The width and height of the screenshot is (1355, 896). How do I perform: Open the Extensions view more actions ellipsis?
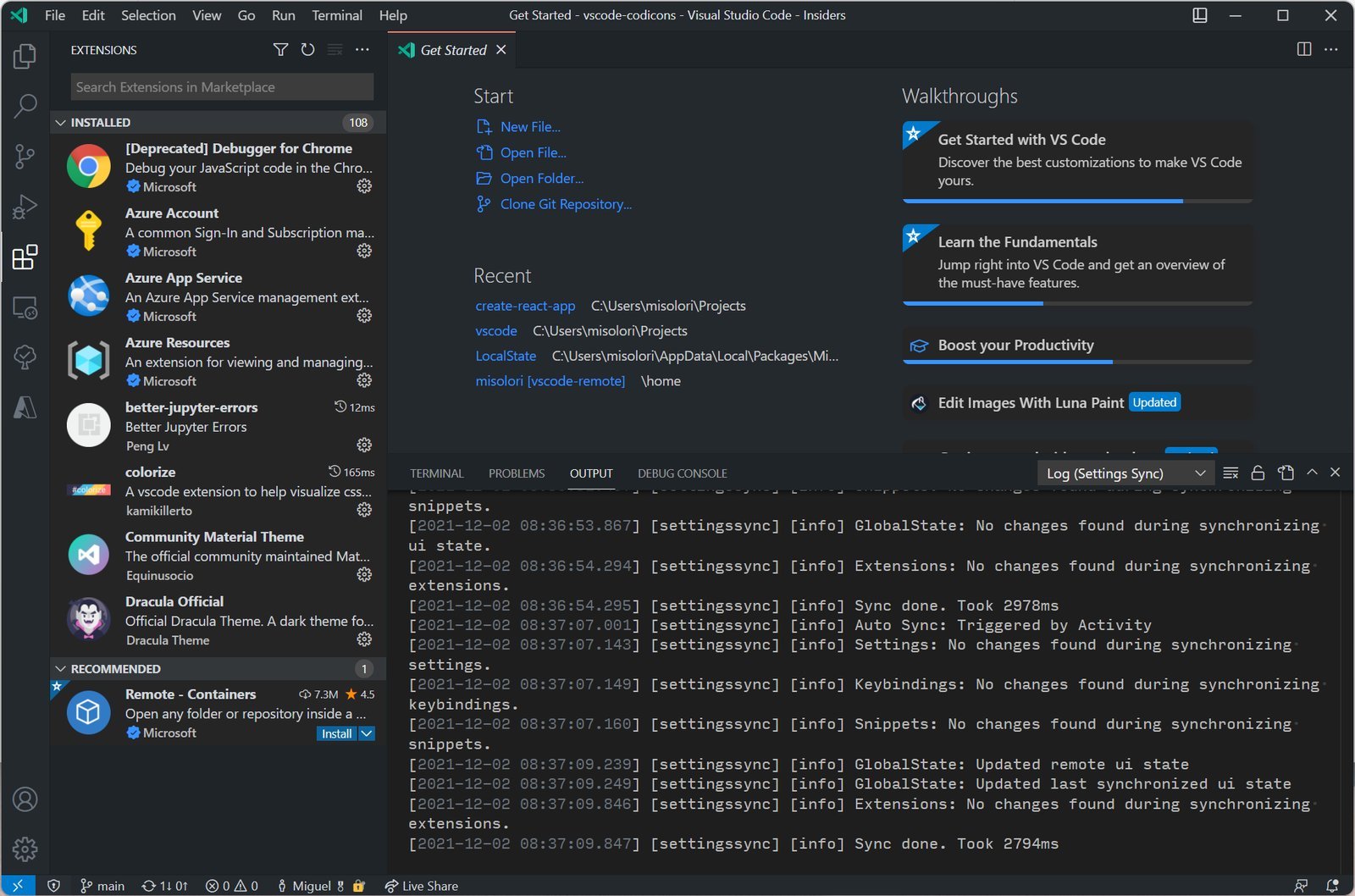point(362,50)
